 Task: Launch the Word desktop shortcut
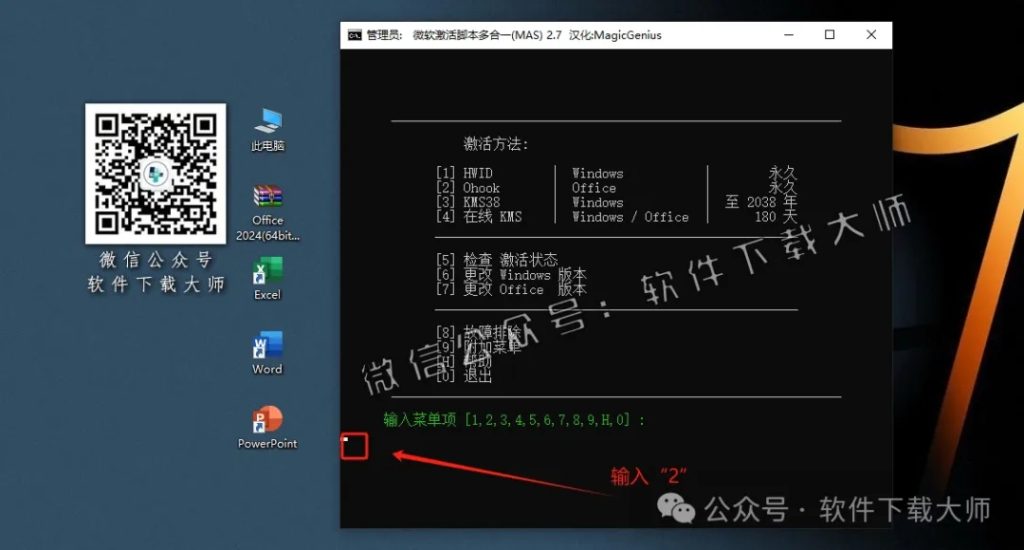(268, 353)
